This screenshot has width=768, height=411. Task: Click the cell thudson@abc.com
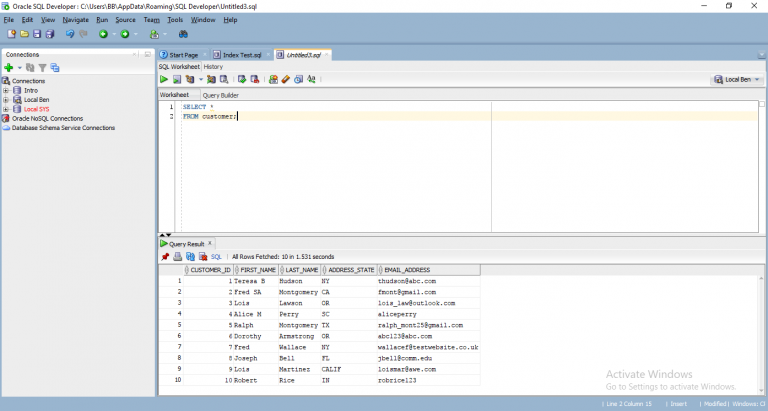click(429, 281)
